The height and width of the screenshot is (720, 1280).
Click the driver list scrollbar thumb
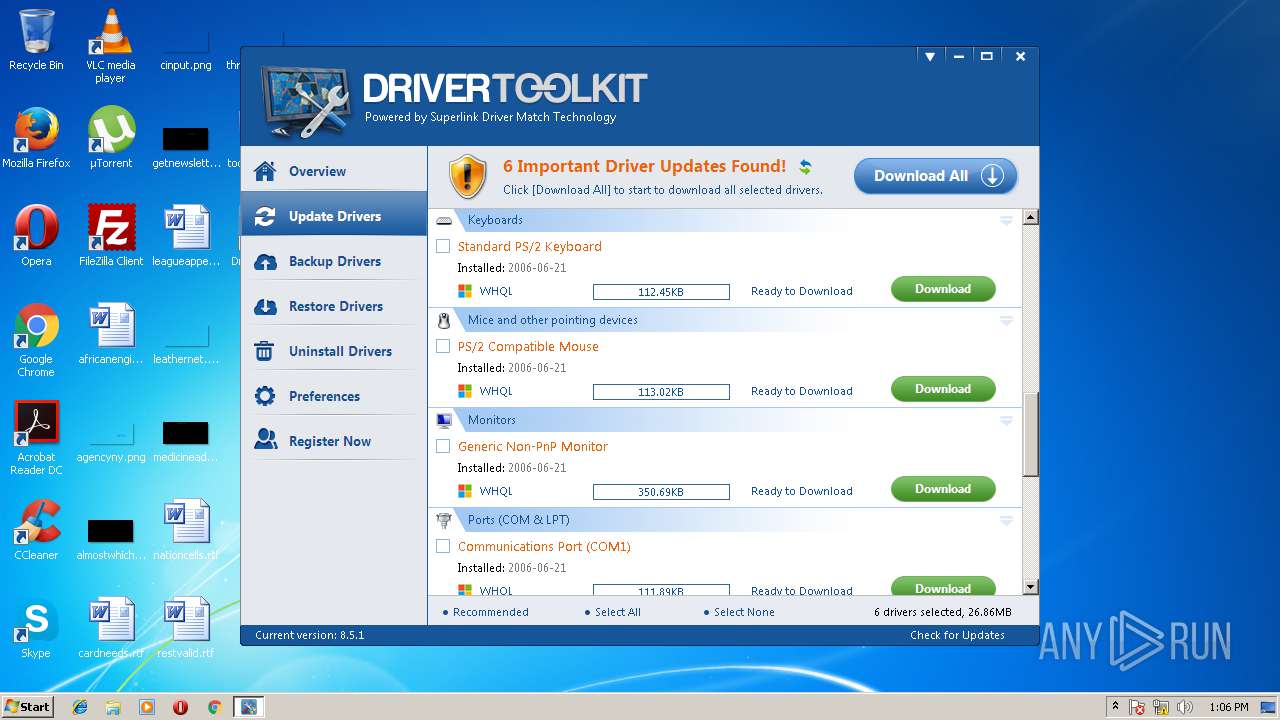pos(1030,433)
